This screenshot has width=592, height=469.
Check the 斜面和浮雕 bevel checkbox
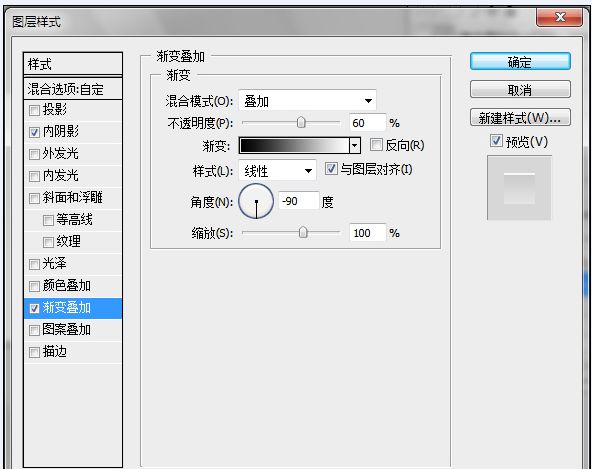(x=34, y=198)
